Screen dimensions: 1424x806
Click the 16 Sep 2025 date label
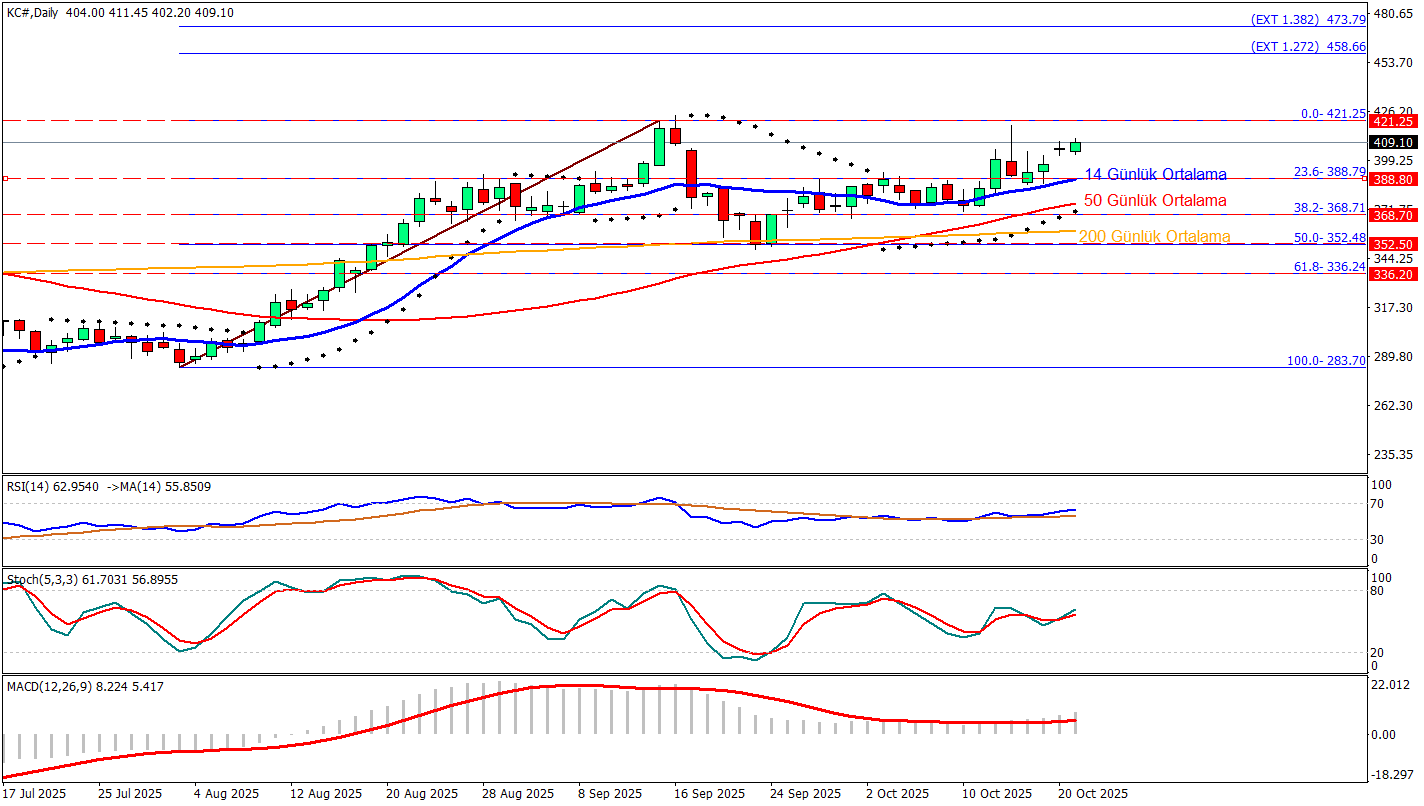pyautogui.click(x=709, y=794)
